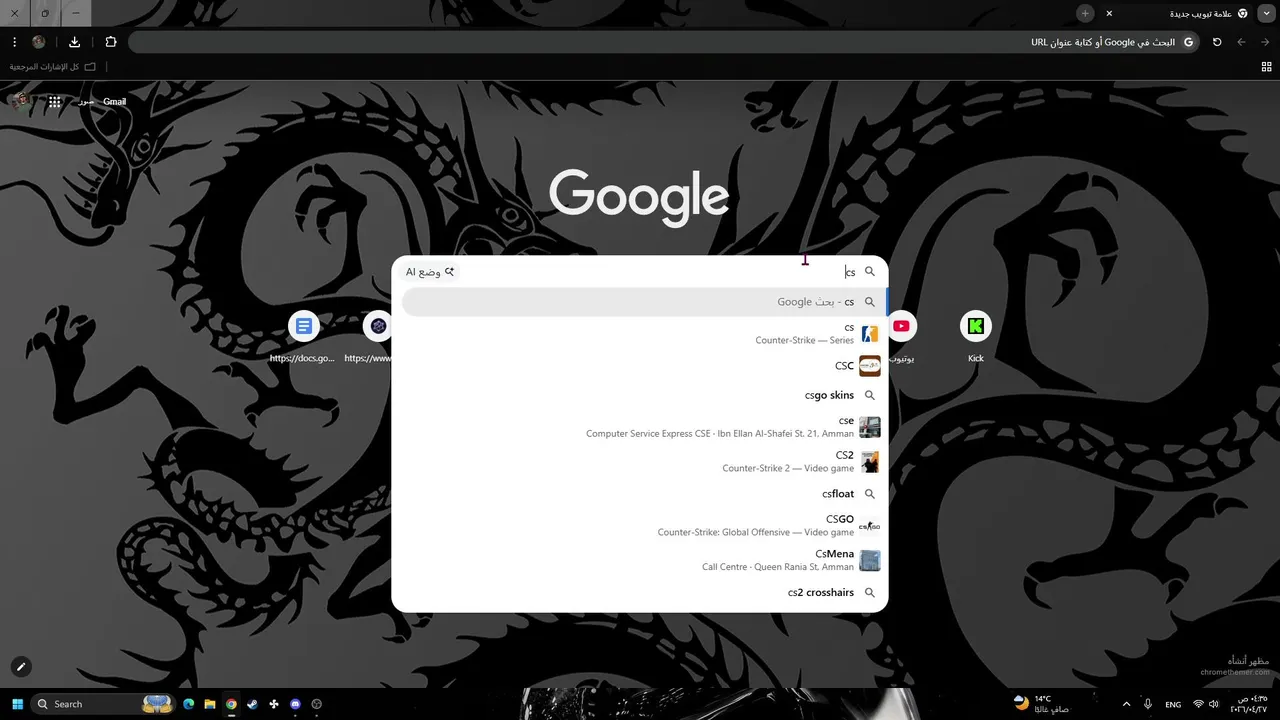Open the pinwheel app in taskbar

(x=274, y=704)
